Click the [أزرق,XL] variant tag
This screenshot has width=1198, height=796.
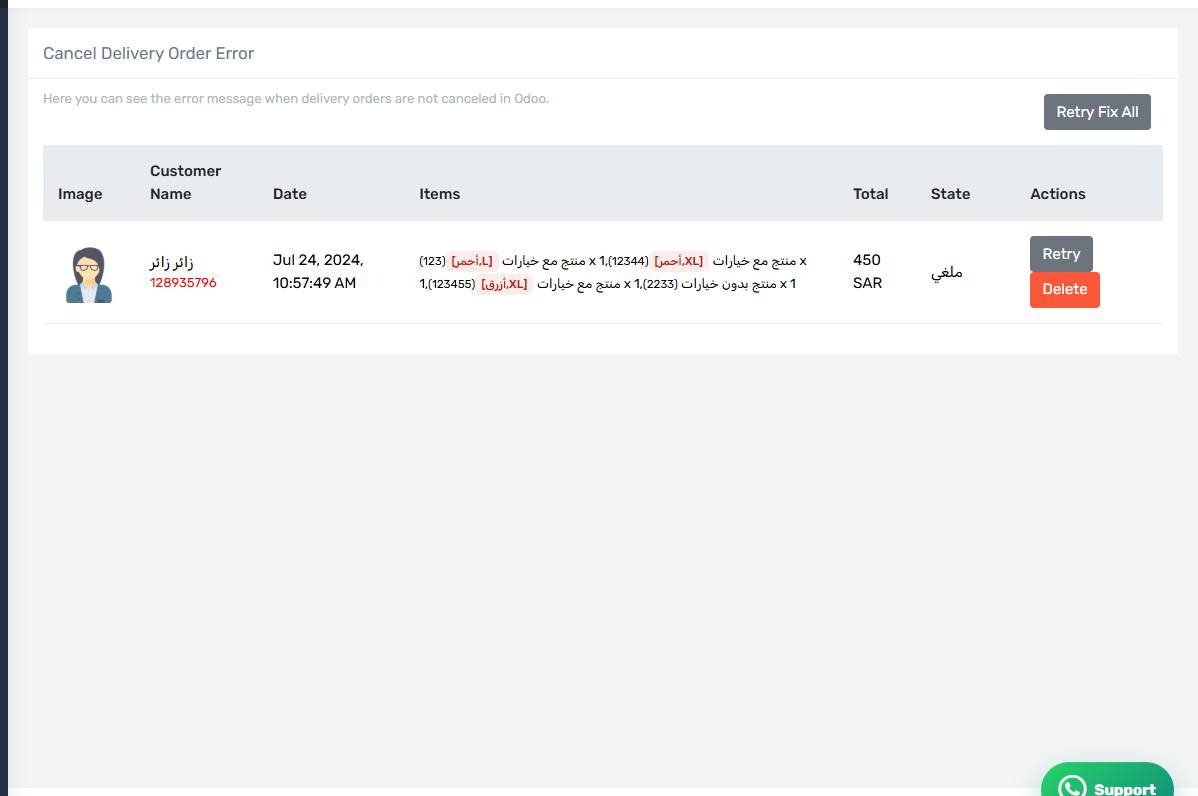click(x=504, y=284)
